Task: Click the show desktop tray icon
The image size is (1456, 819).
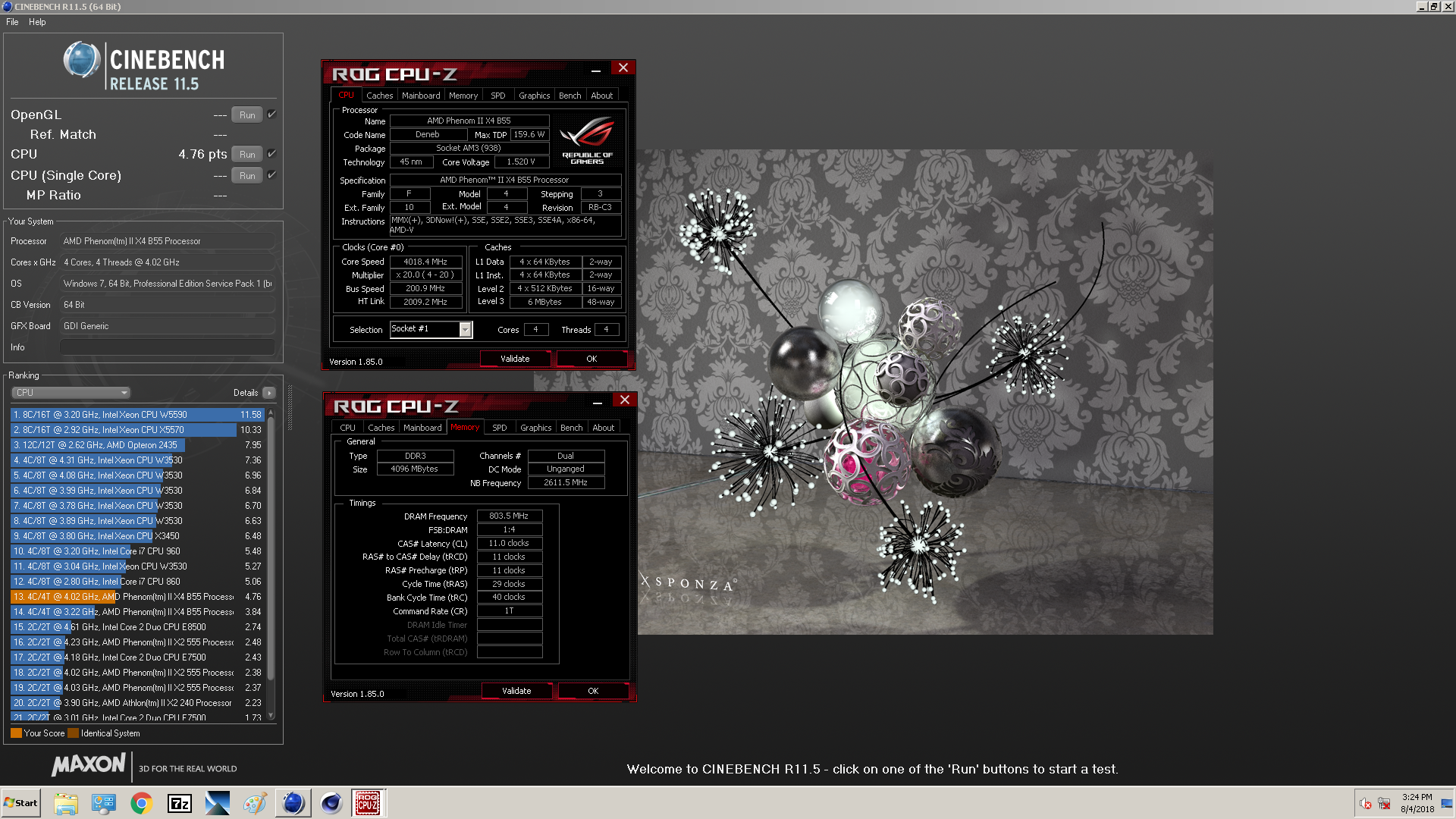Action: click(x=1447, y=803)
